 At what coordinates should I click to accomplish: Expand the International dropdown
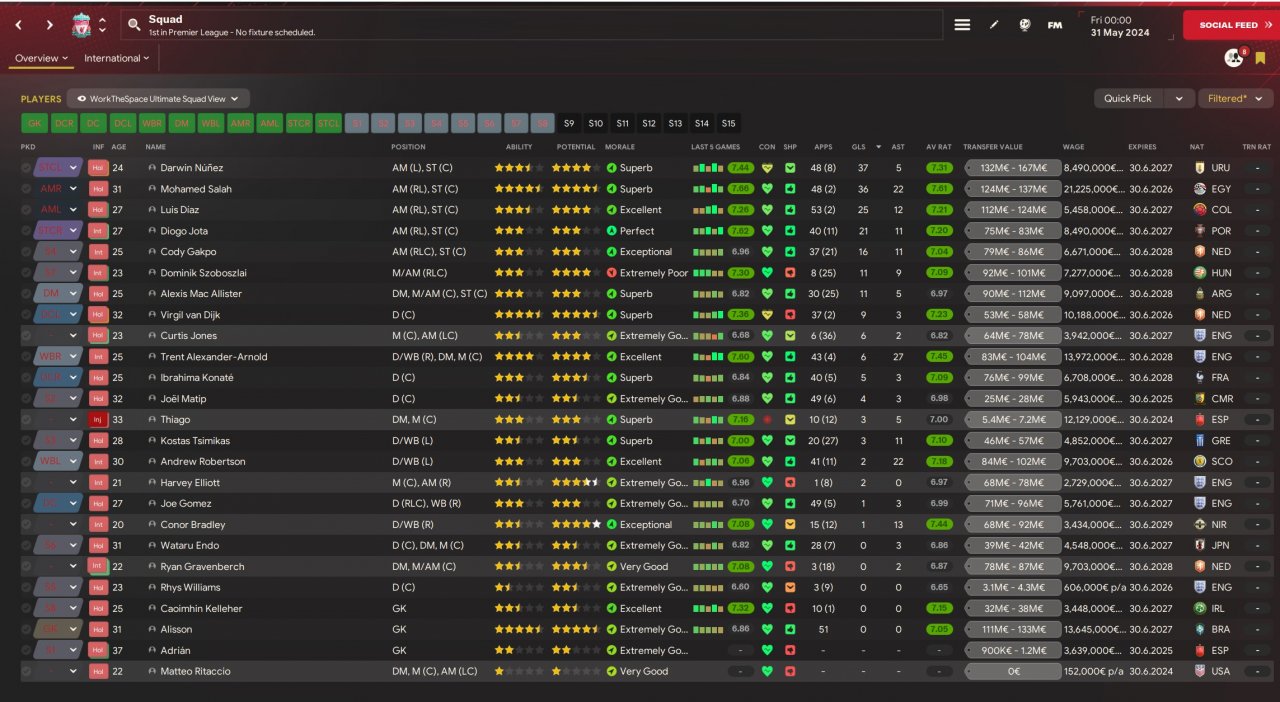(x=116, y=58)
